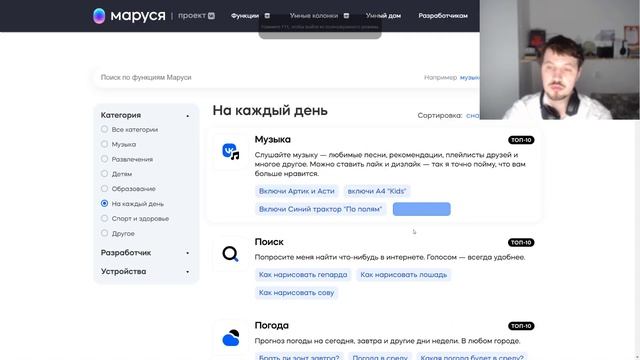Click the example музыка search suggestion
This screenshot has width=640, height=360.
point(470,77)
